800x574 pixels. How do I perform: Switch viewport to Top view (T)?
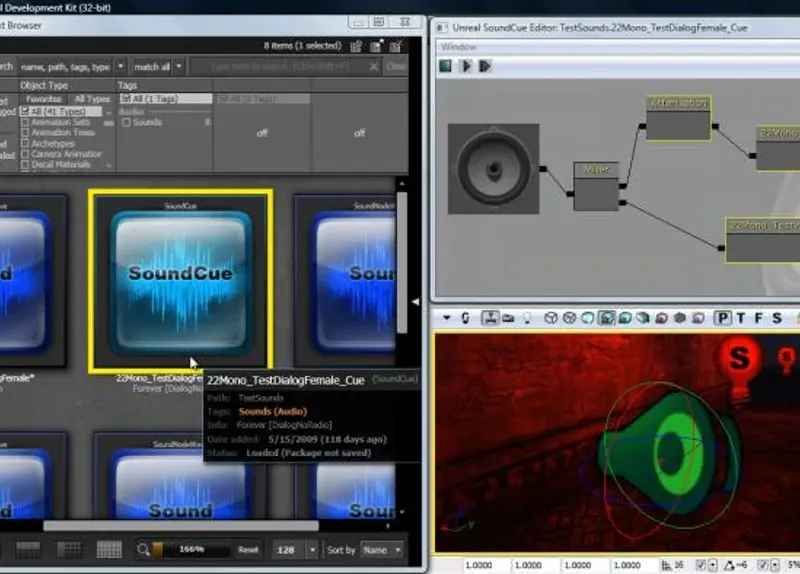[741, 318]
